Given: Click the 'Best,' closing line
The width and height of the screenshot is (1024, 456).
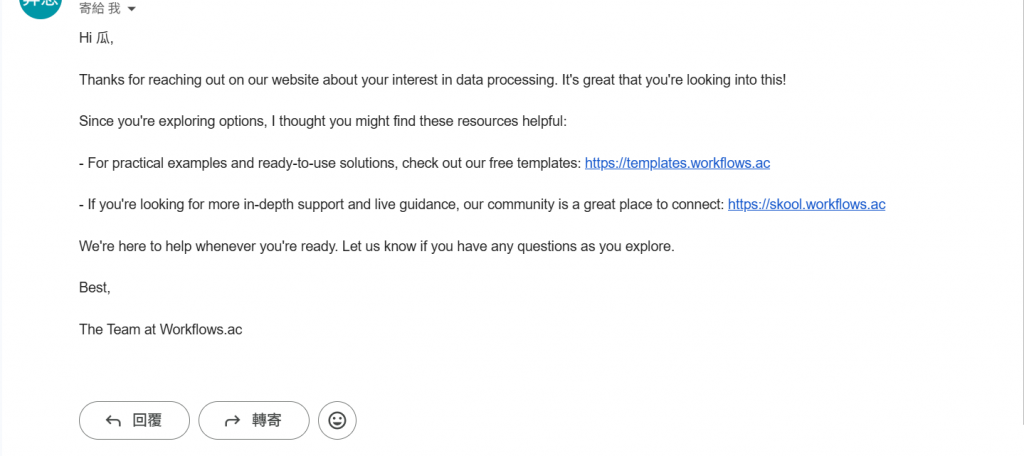Looking at the screenshot, I should point(95,287).
